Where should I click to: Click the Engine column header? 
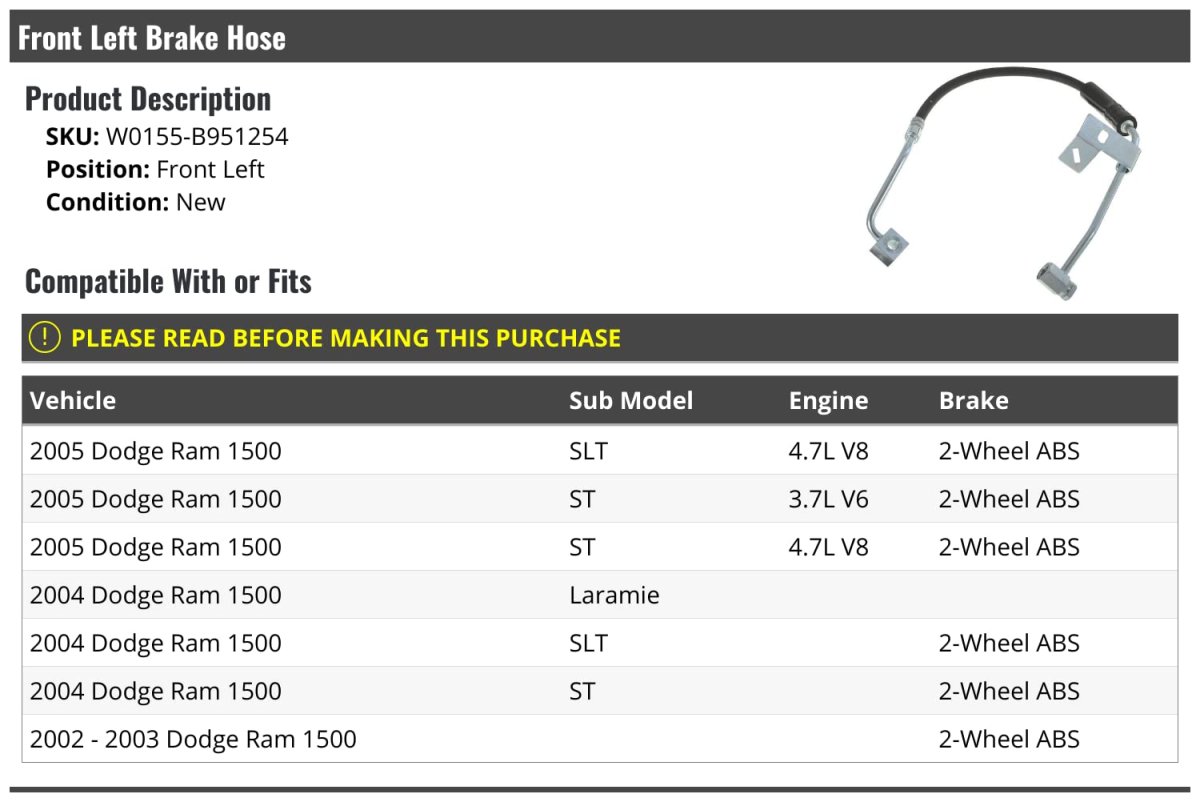click(x=828, y=401)
